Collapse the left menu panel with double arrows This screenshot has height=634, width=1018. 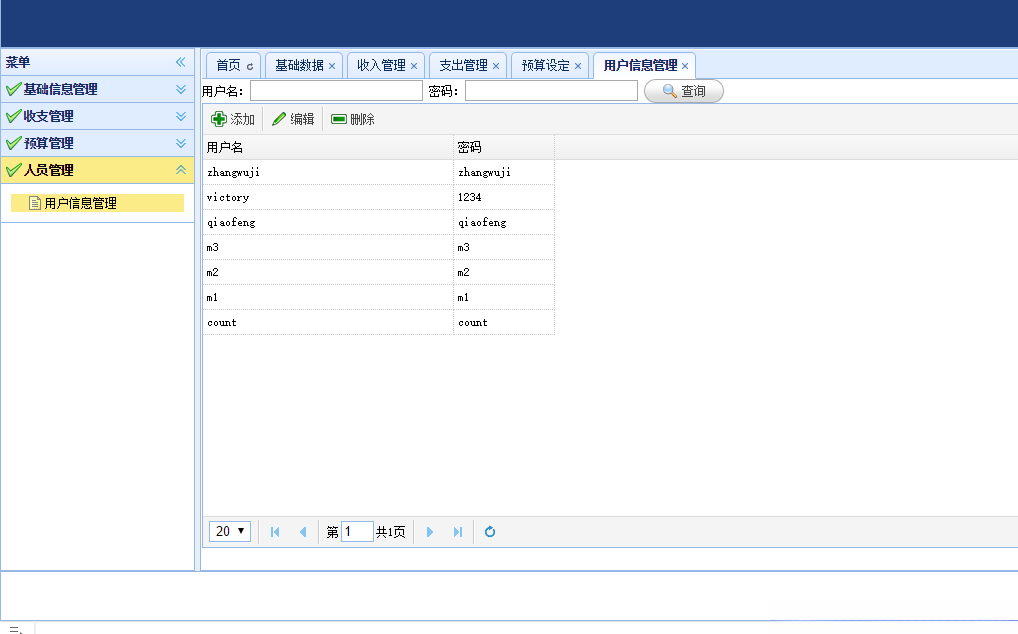pyautogui.click(x=181, y=61)
